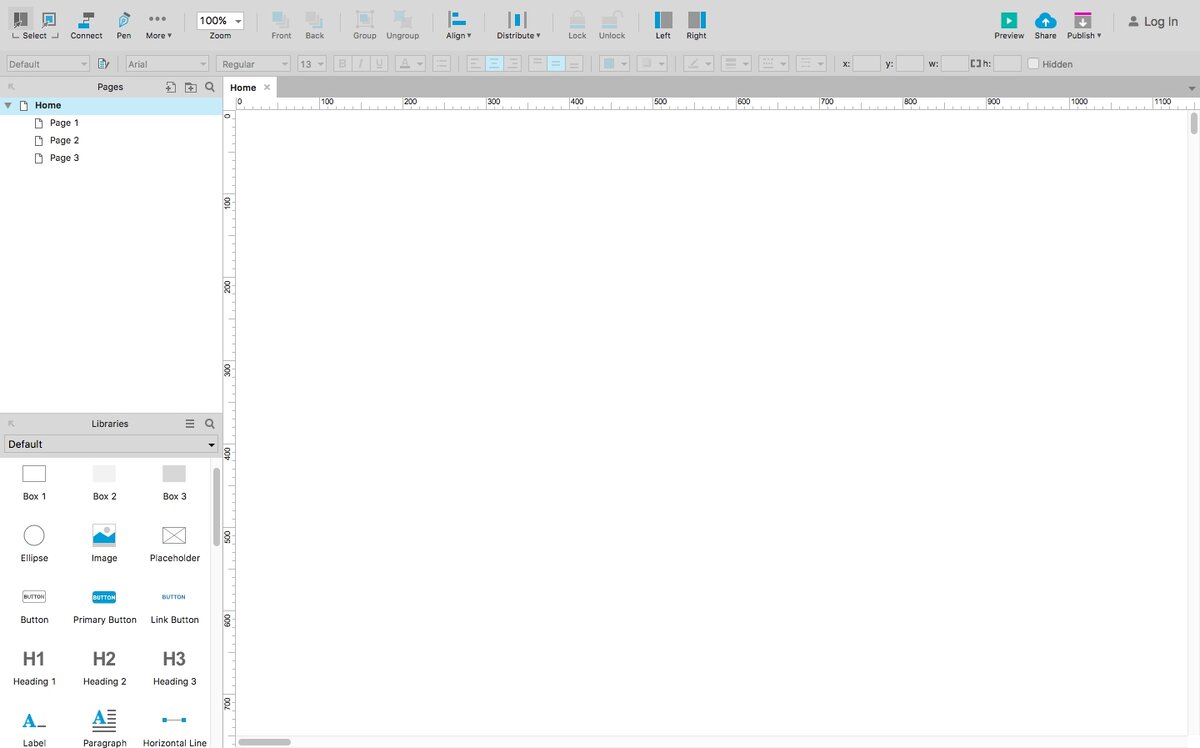This screenshot has width=1200, height=748.
Task: Click the w width input field
Action: click(955, 64)
